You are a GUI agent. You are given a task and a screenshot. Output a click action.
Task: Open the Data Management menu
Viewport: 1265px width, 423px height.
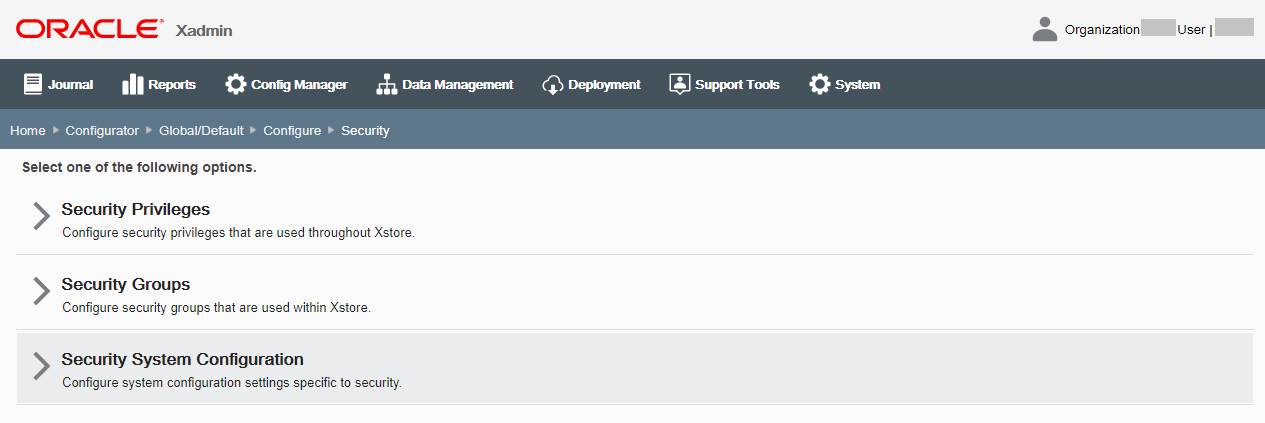pyautogui.click(x=445, y=84)
